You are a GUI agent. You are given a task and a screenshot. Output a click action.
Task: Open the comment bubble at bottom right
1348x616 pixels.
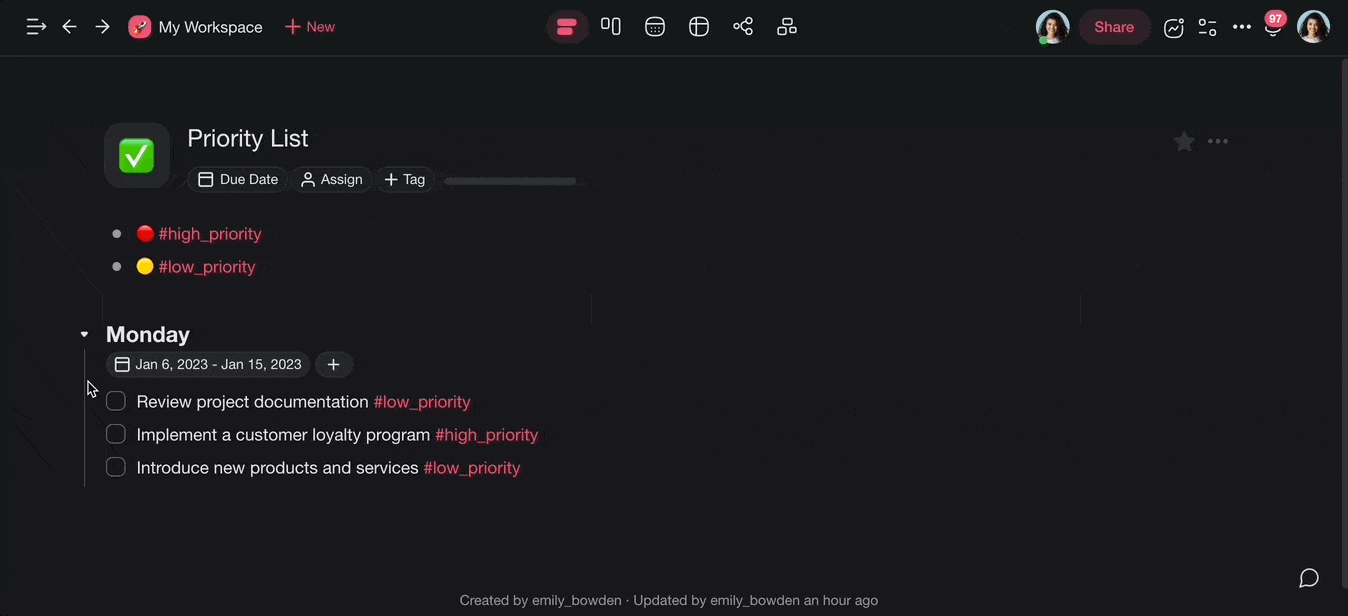click(1309, 578)
